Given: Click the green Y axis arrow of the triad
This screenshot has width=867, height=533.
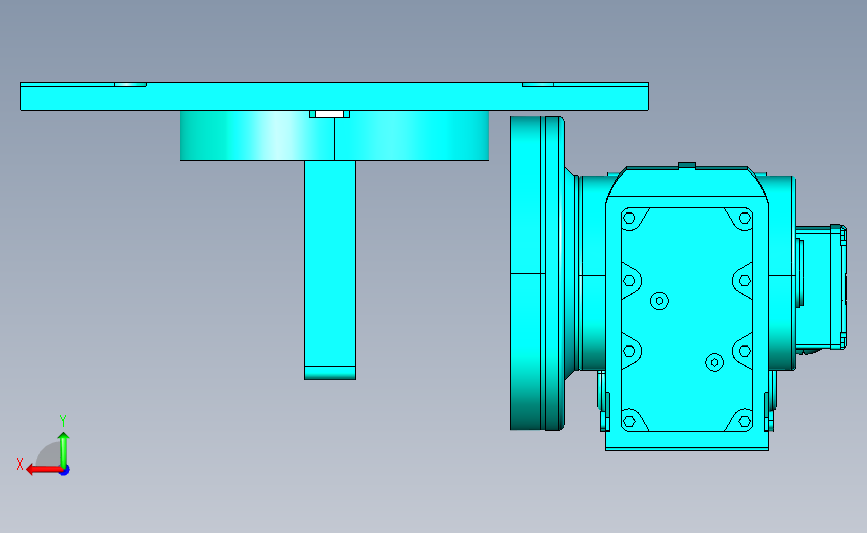Looking at the screenshot, I should [64, 450].
